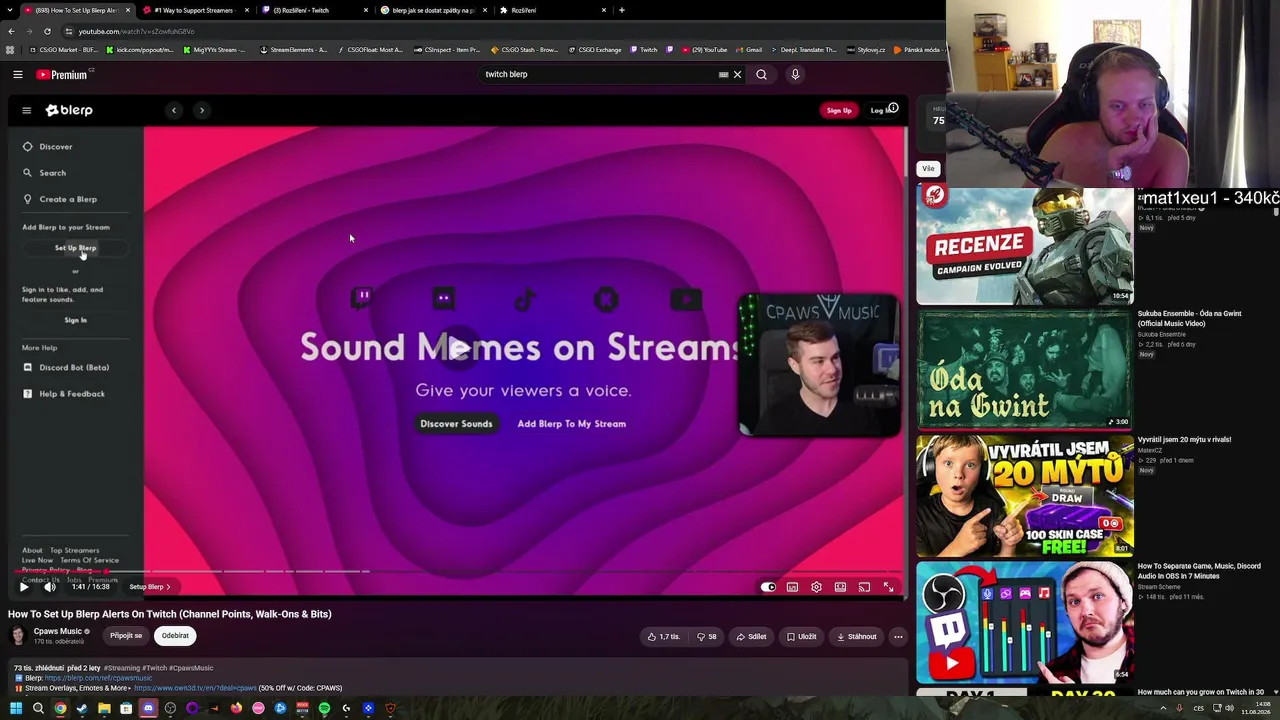
Task: Open the video player settings gear
Action: tap(816, 587)
